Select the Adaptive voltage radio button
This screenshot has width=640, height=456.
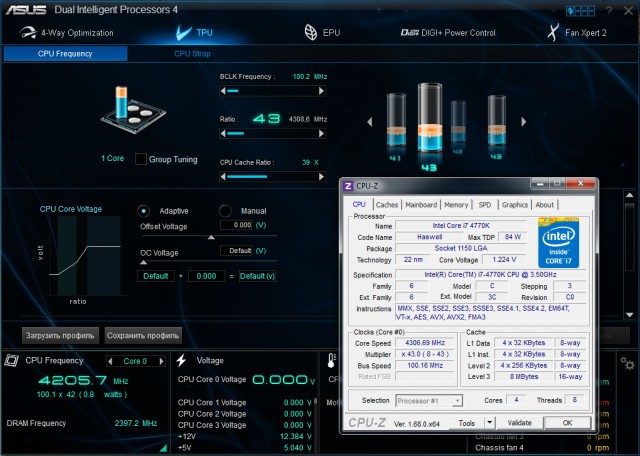[143, 211]
